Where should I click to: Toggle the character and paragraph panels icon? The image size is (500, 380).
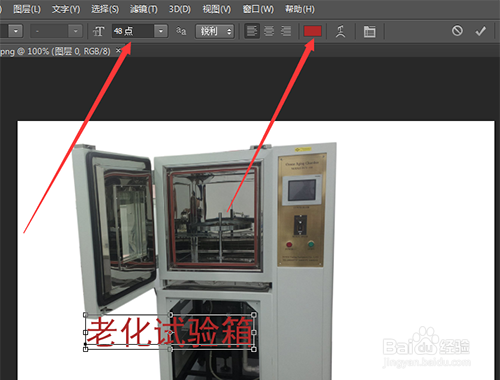click(x=369, y=31)
